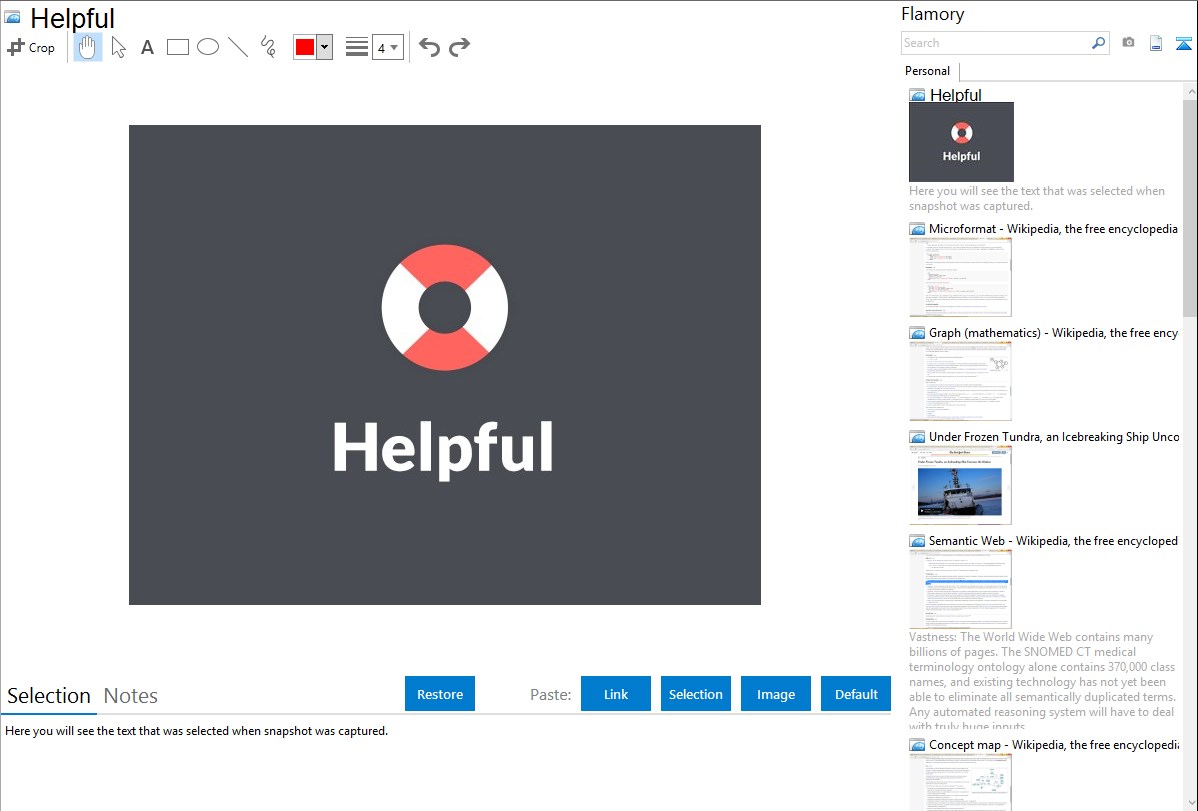The width and height of the screenshot is (1198, 811).
Task: Select 'Semantic Web - Wikipedia' snapshot title
Action: (1053, 540)
